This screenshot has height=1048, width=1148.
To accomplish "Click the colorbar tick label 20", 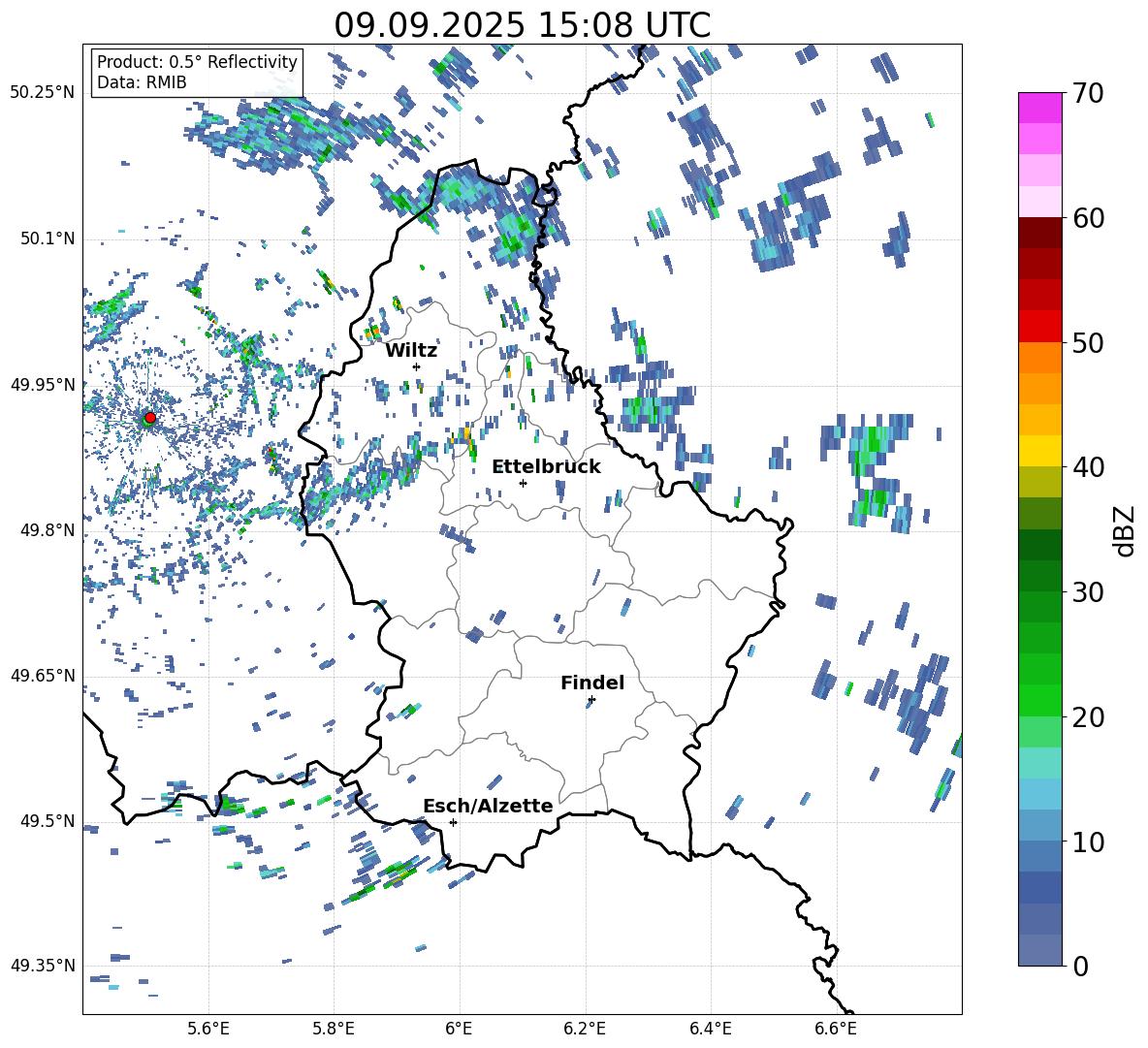I will pyautogui.click(x=1089, y=717).
